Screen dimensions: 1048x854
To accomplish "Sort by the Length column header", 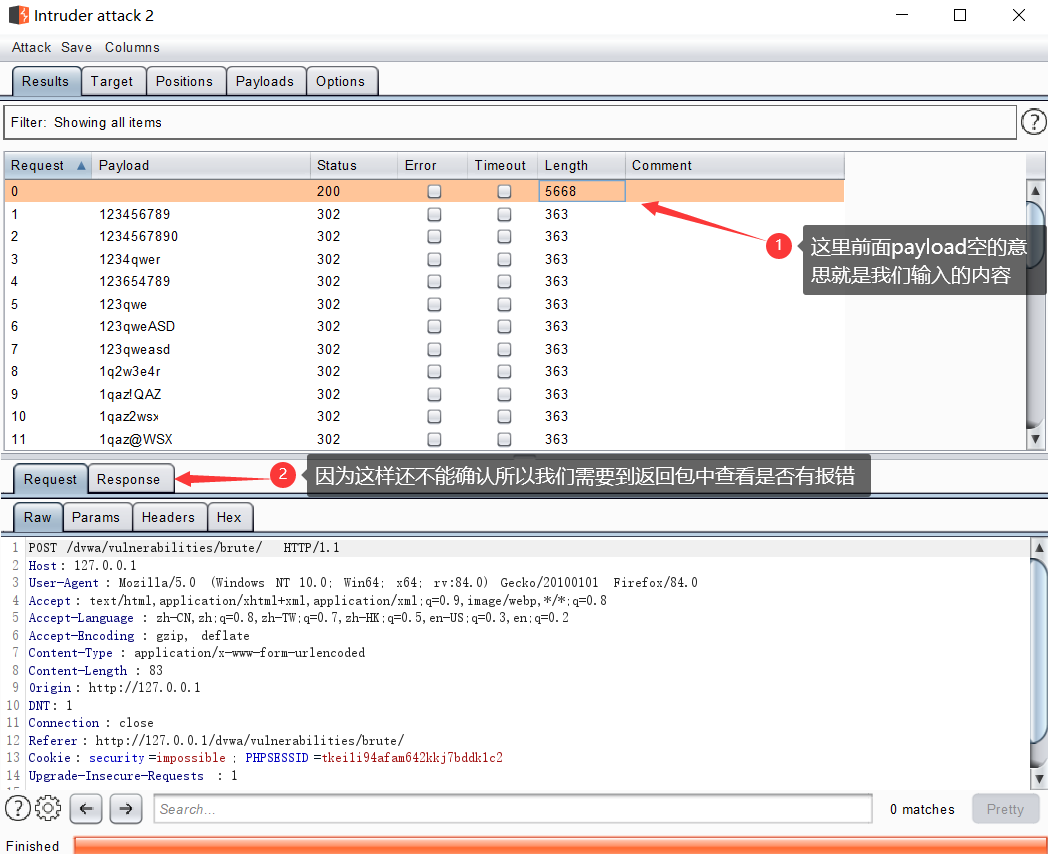I will [x=581, y=165].
